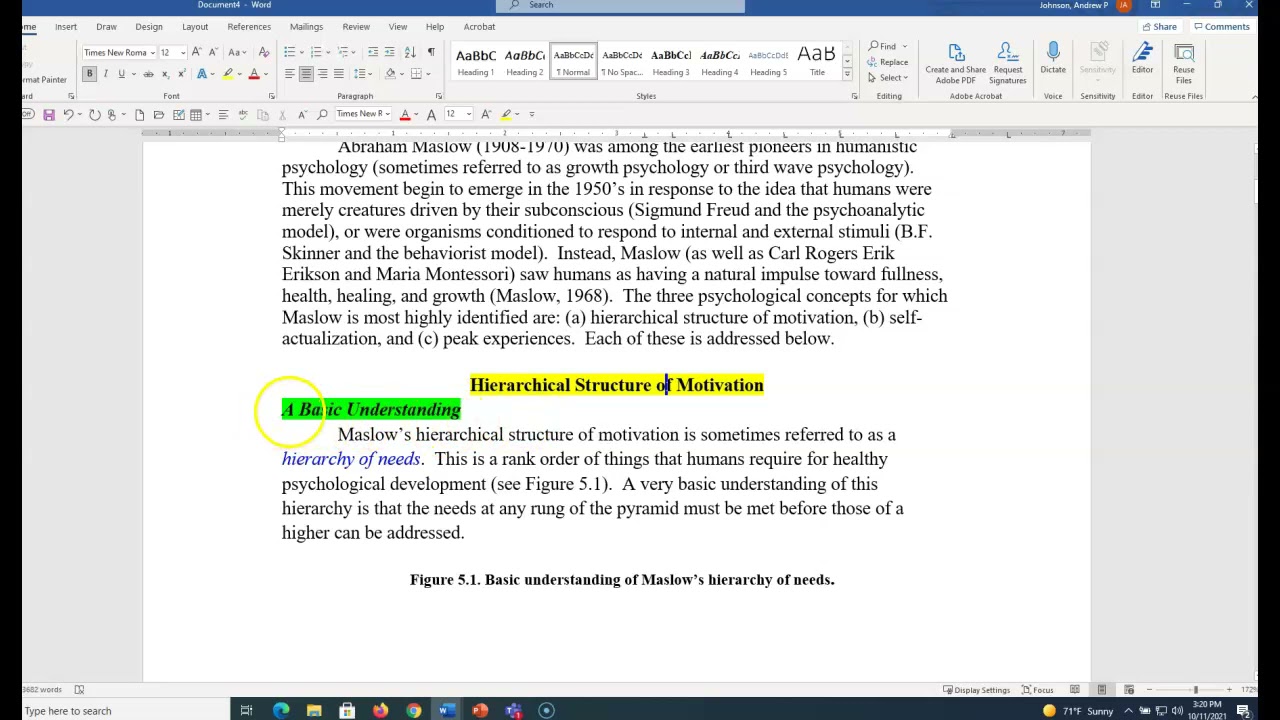Apply red font color in ribbon
This screenshot has width=1280, height=720.
254,74
